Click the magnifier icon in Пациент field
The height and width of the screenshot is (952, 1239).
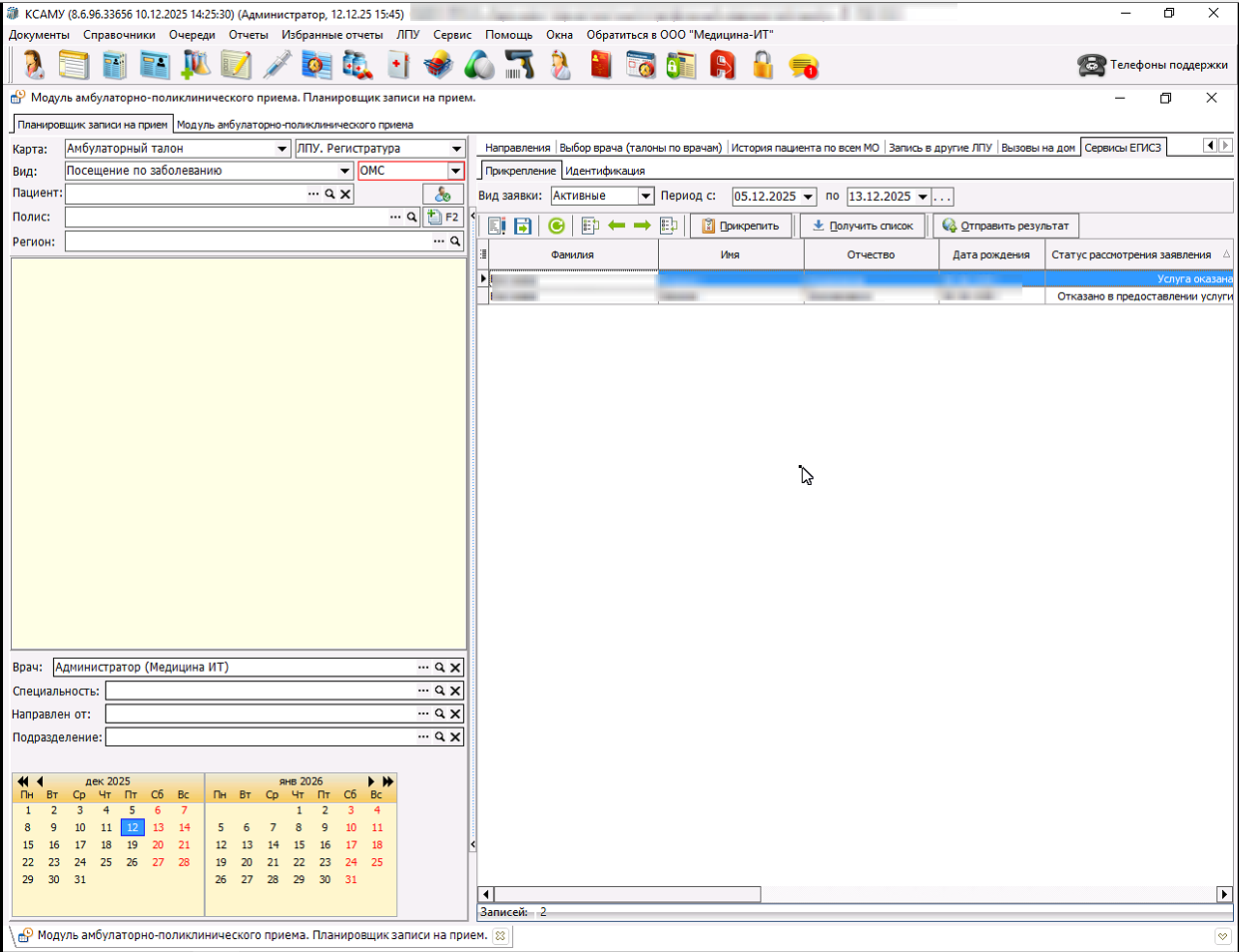point(329,194)
